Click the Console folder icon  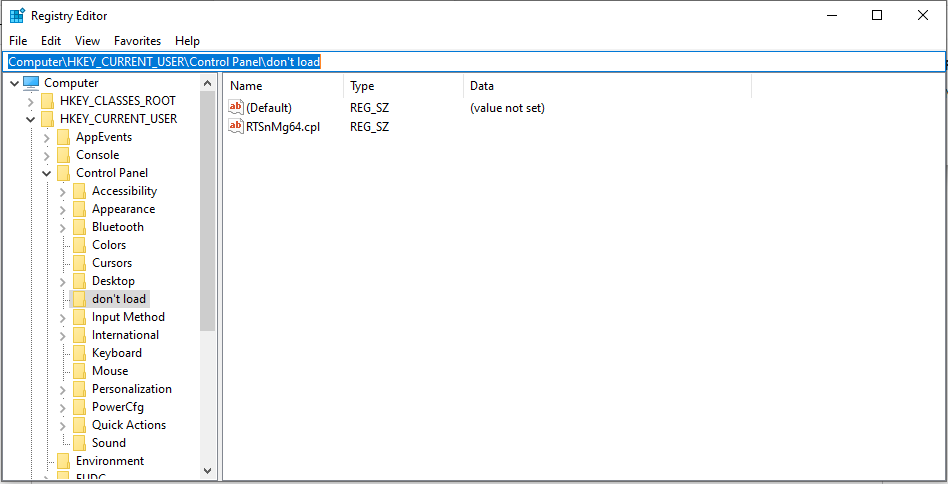(63, 155)
